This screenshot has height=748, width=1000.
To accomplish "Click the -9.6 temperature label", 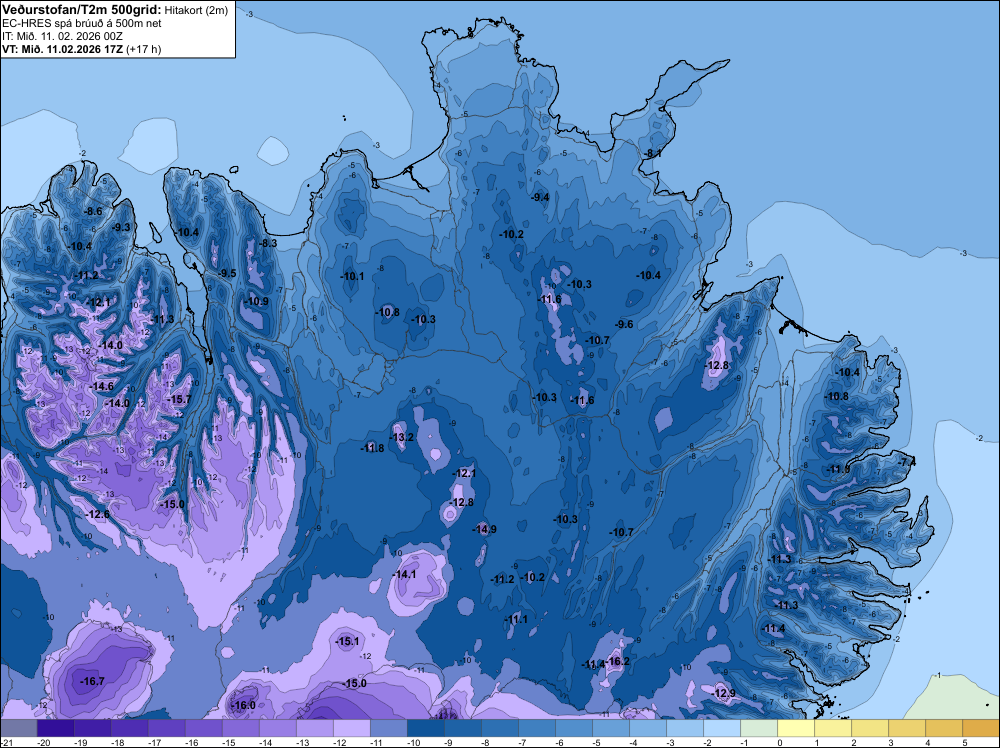I will tap(624, 324).
